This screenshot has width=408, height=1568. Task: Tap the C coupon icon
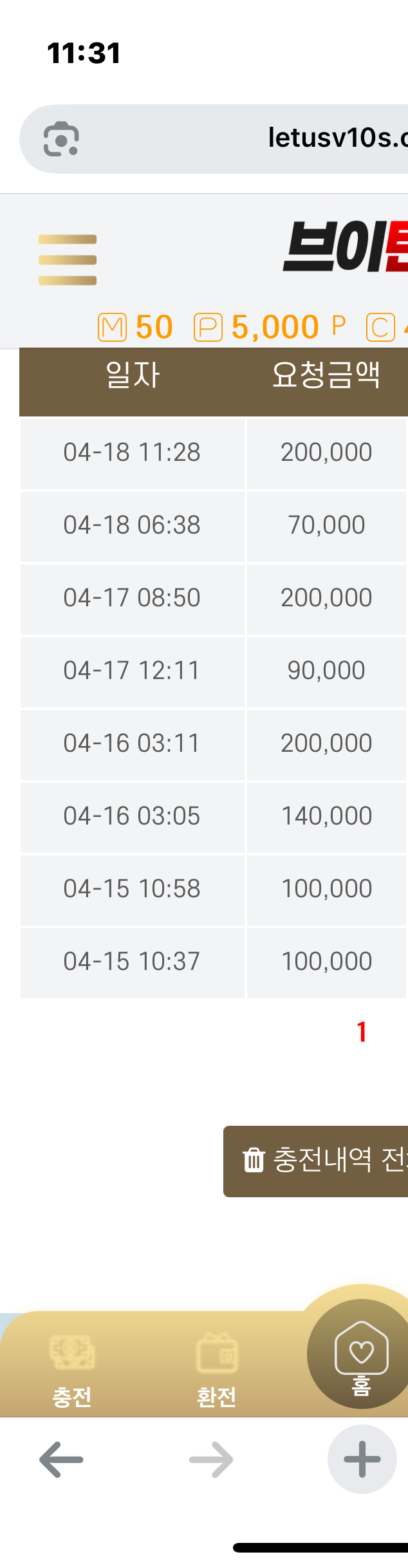pyautogui.click(x=380, y=327)
